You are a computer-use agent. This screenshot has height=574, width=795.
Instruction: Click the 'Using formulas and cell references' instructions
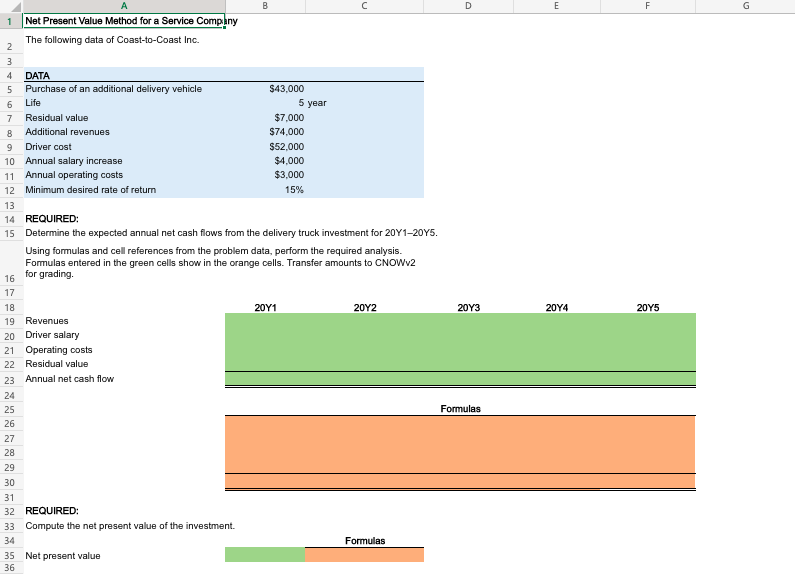coord(220,262)
